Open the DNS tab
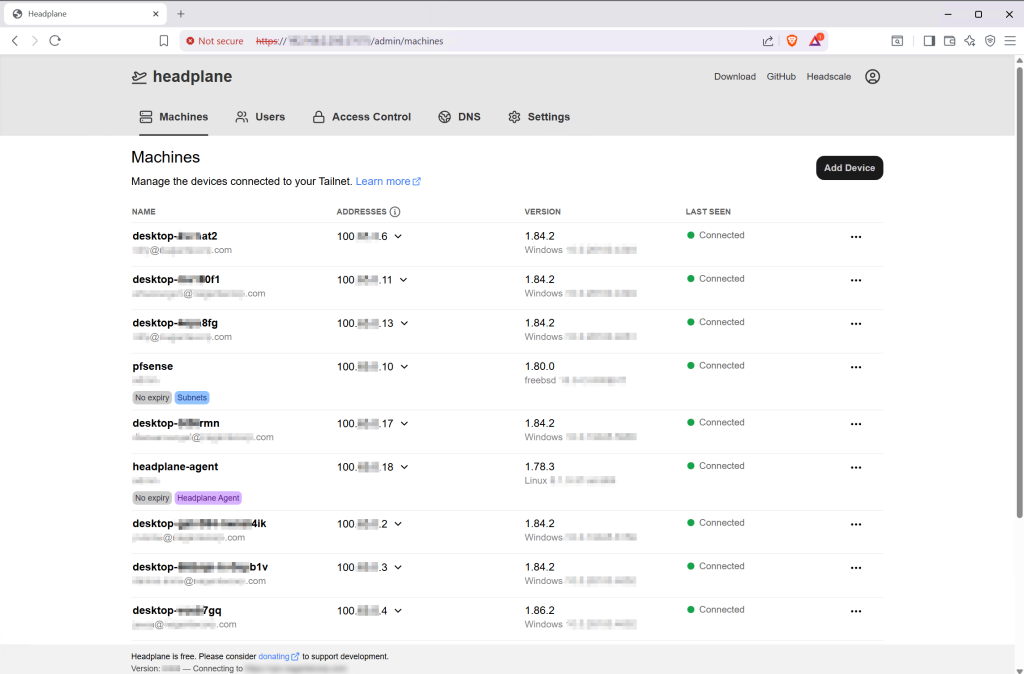This screenshot has width=1024, height=674. [459, 117]
